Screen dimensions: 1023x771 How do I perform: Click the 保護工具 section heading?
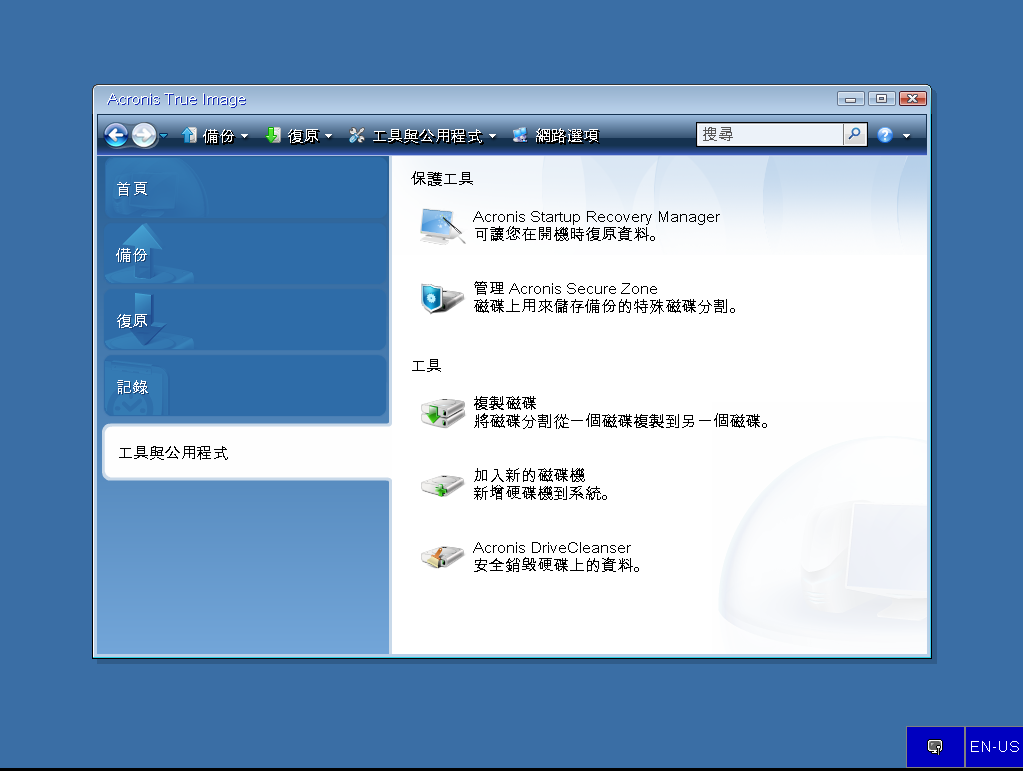442,178
